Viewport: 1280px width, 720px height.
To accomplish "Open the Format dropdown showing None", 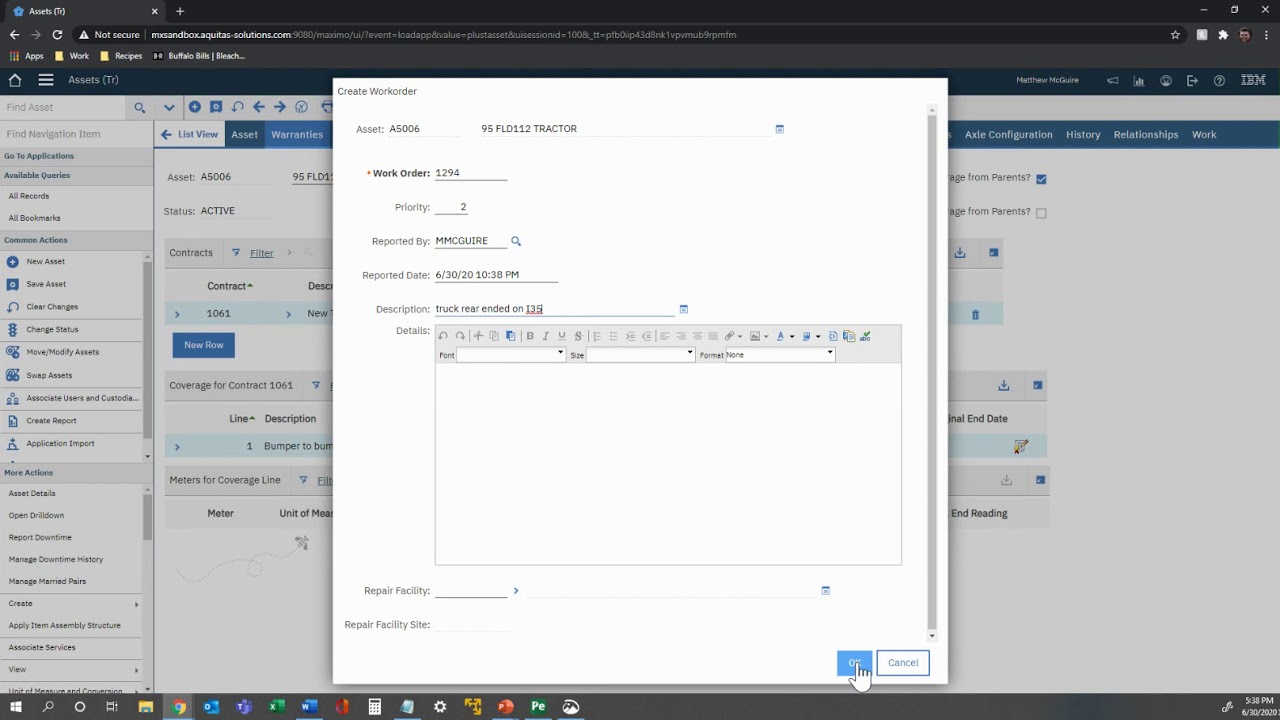I will pos(780,354).
